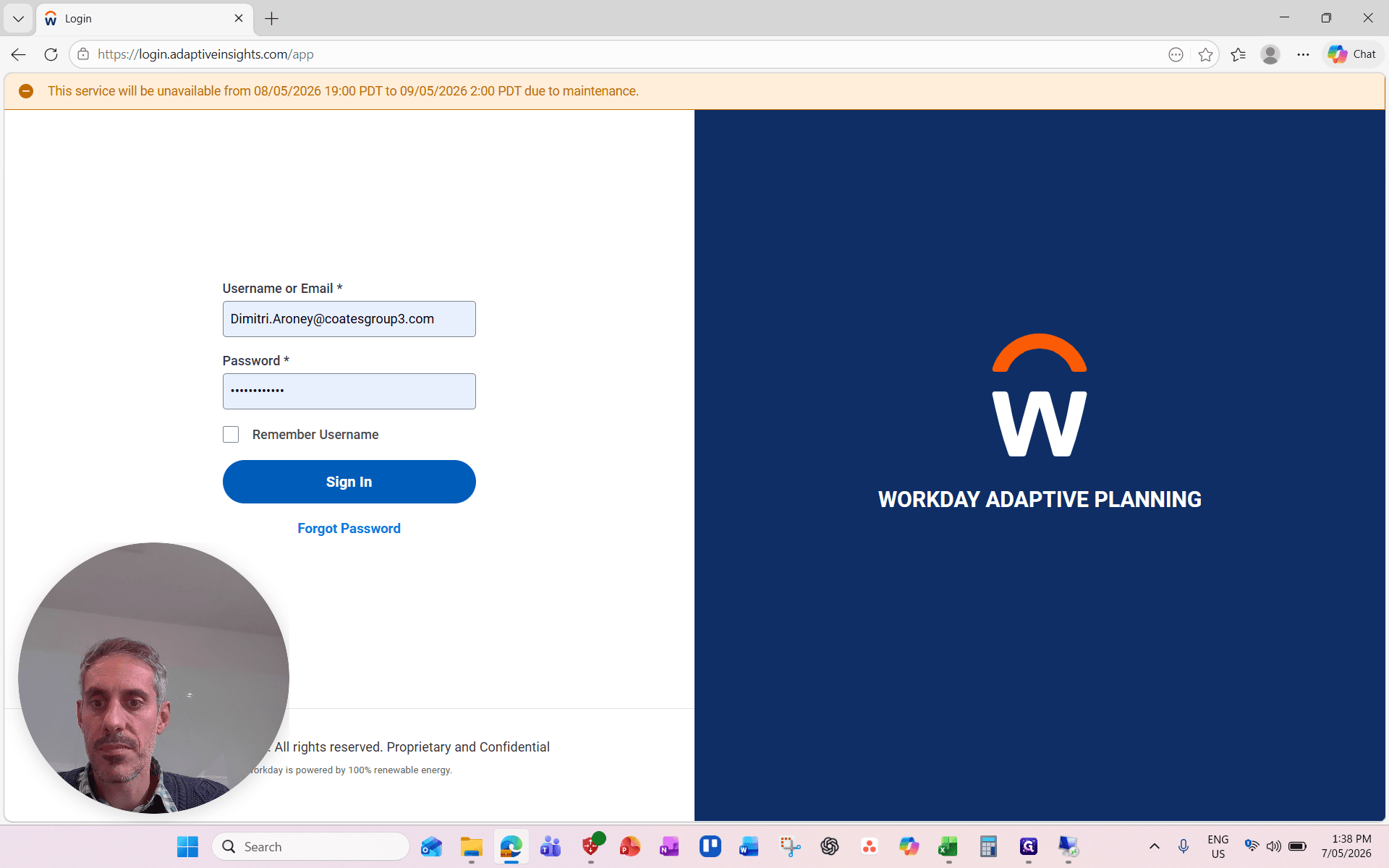
Task: Go back with the browser back arrow
Action: click(x=19, y=54)
